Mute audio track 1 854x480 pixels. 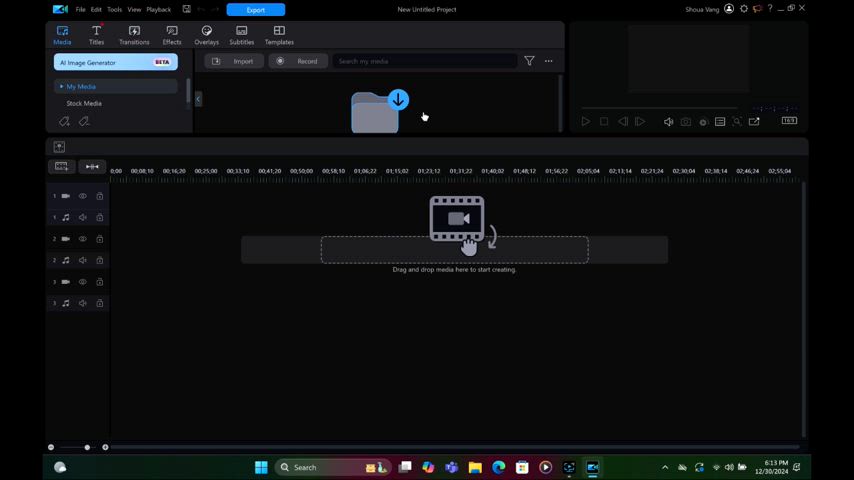[x=83, y=217]
